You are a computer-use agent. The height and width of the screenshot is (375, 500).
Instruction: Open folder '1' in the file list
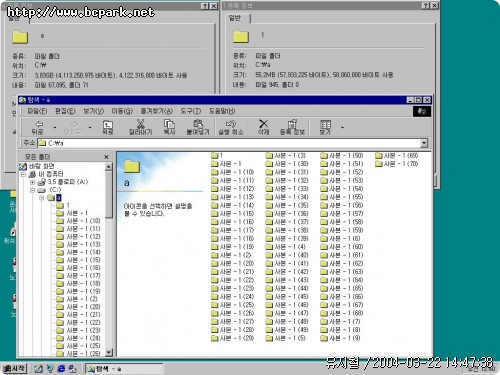pyautogui.click(x=217, y=155)
